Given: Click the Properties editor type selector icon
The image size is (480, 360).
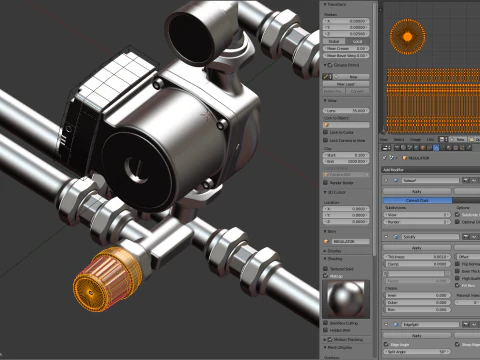Looking at the screenshot, I should [x=386, y=148].
